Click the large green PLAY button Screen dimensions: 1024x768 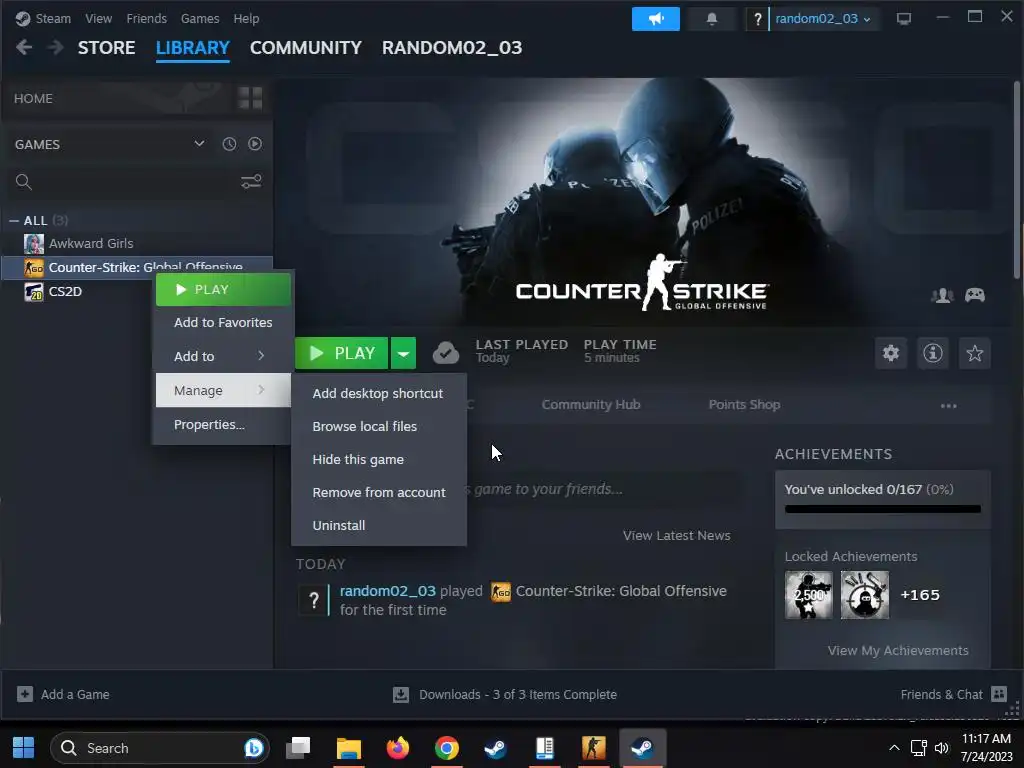tap(342, 353)
